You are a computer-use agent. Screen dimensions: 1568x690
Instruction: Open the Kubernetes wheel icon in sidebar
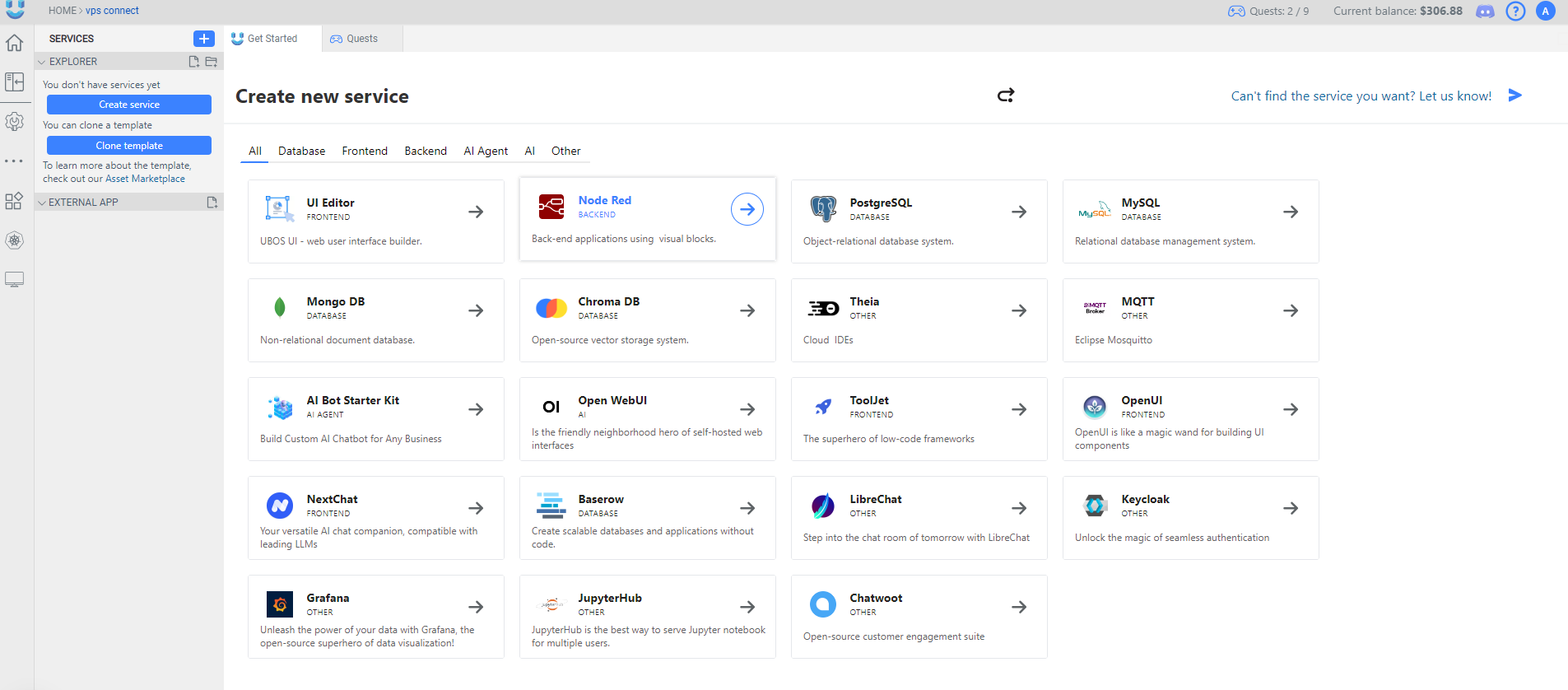[x=14, y=240]
